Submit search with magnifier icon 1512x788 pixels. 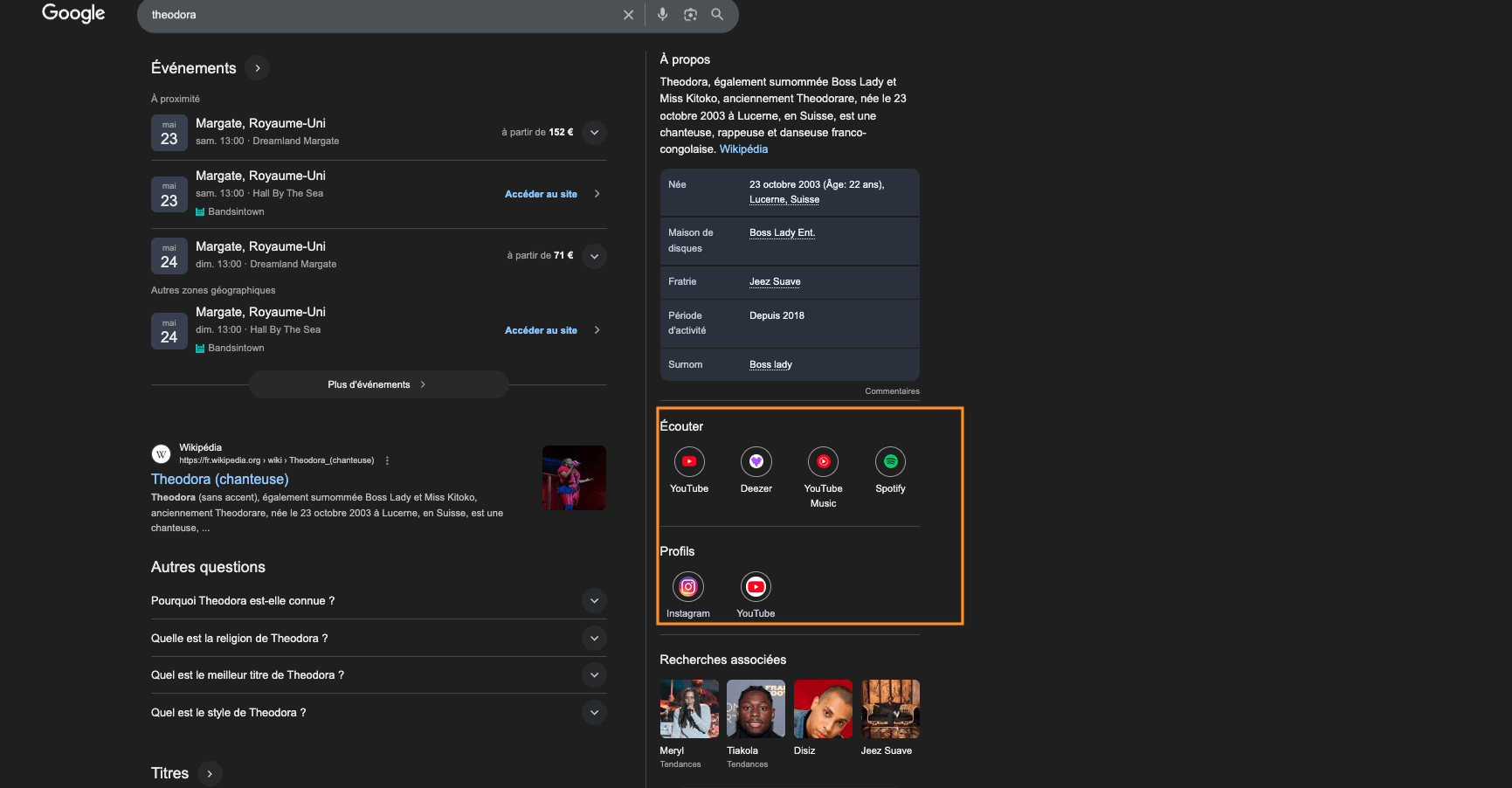point(717,15)
